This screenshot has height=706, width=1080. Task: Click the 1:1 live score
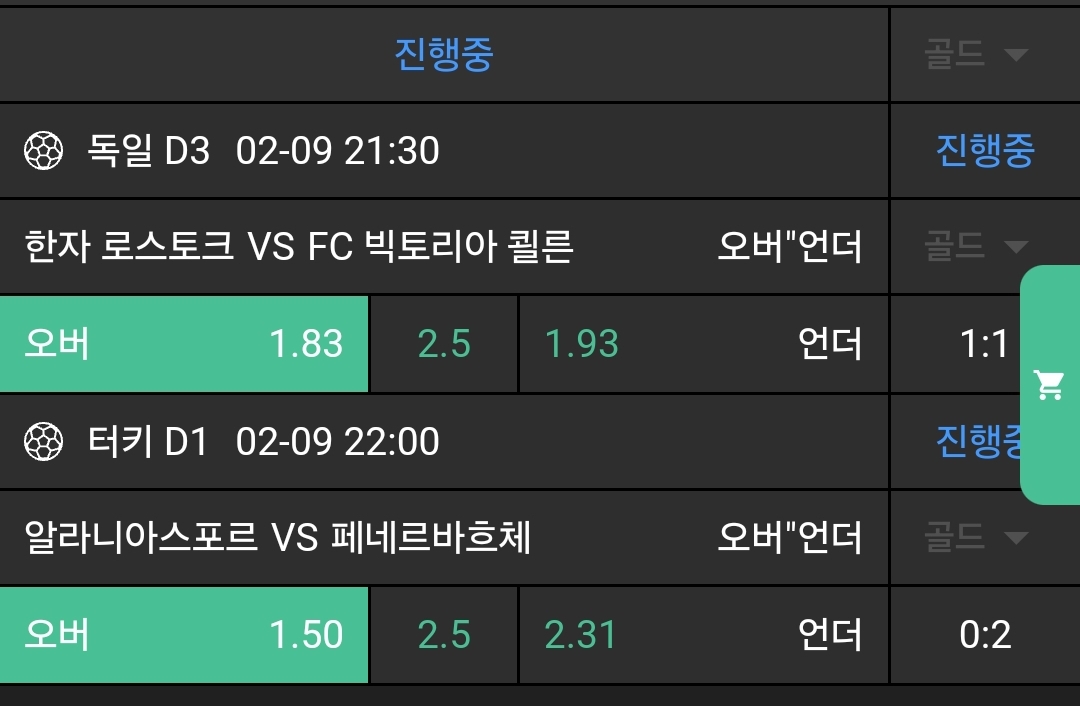coord(984,344)
